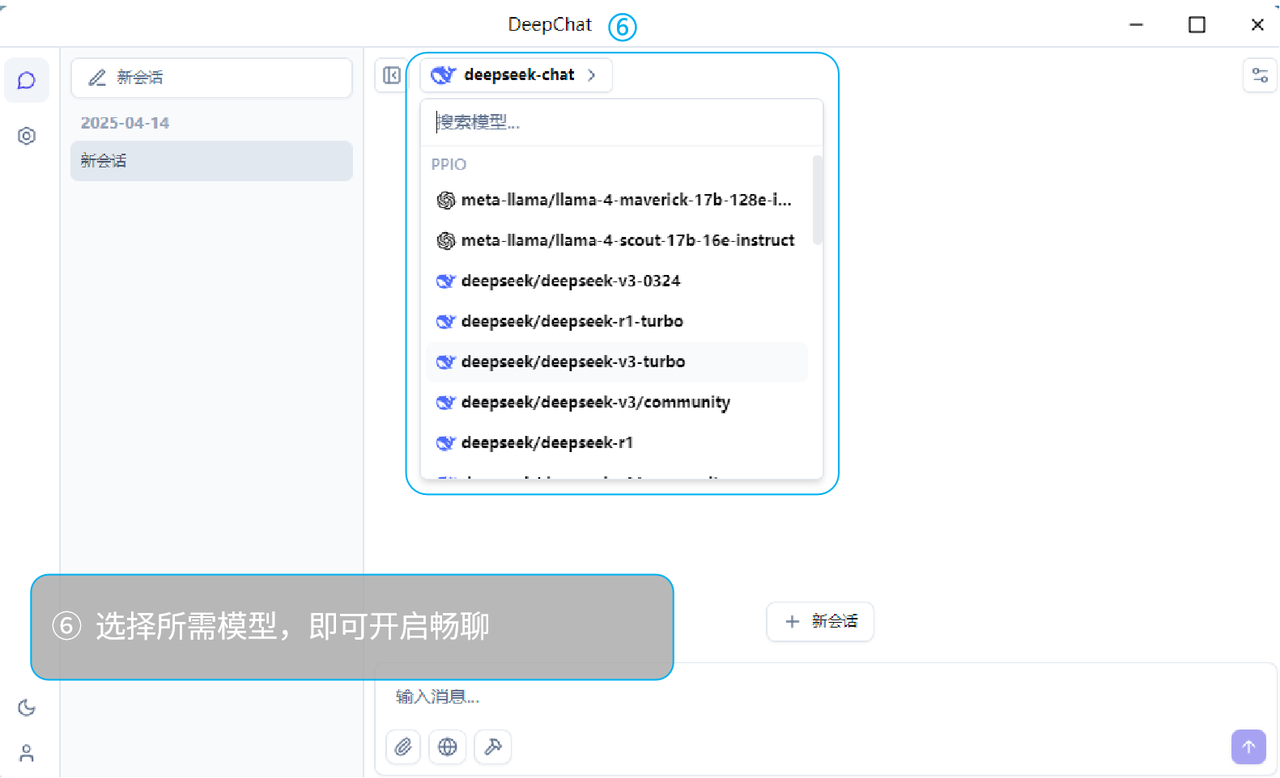
Task: Open model parameters with the sliders icon
Action: pos(1259,75)
